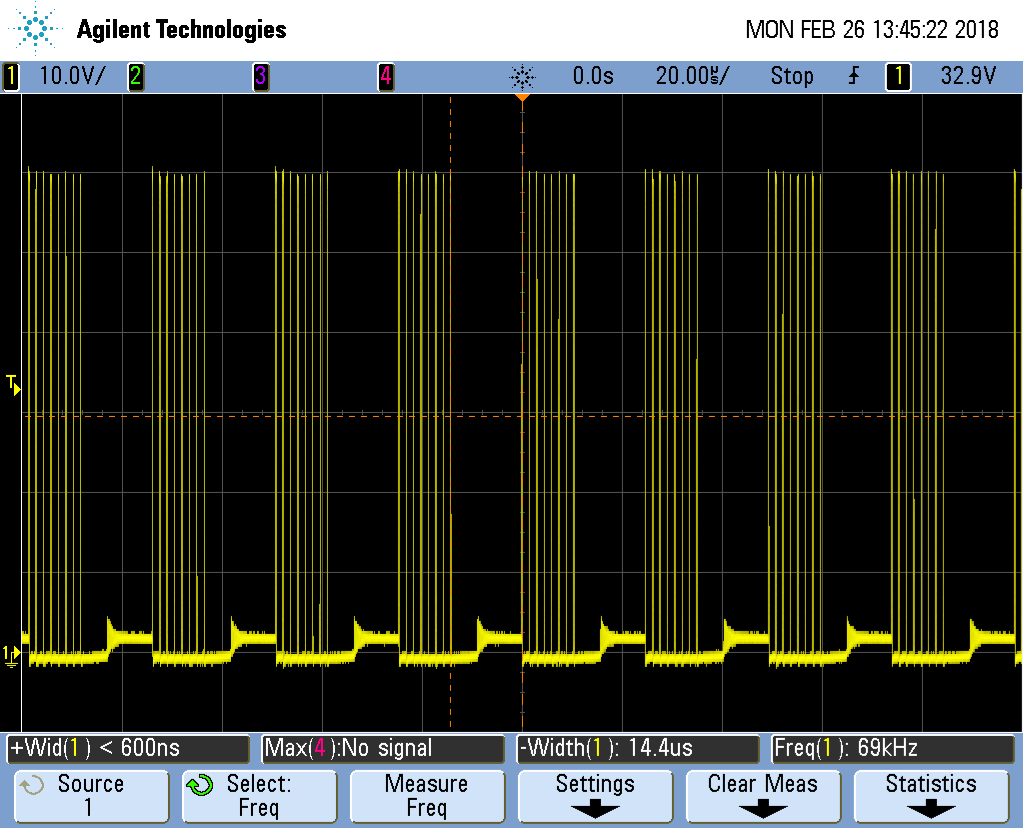Click the date and time display

[x=872, y=30]
